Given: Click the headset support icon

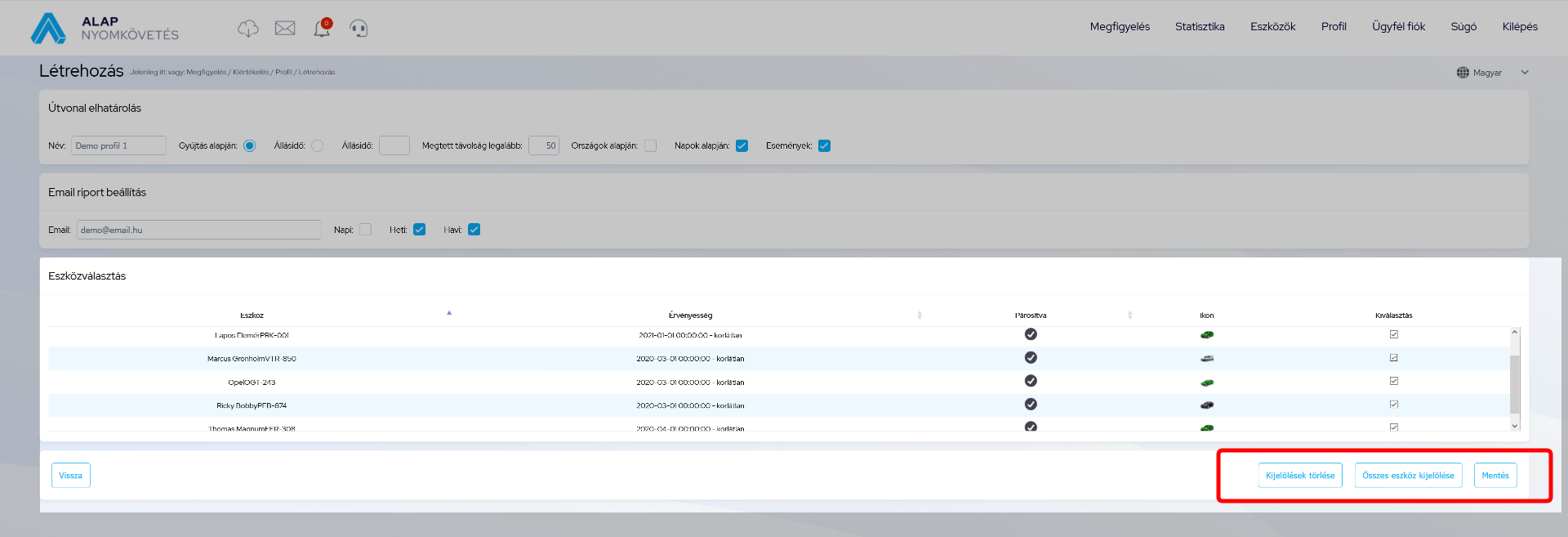Looking at the screenshot, I should coord(359,29).
